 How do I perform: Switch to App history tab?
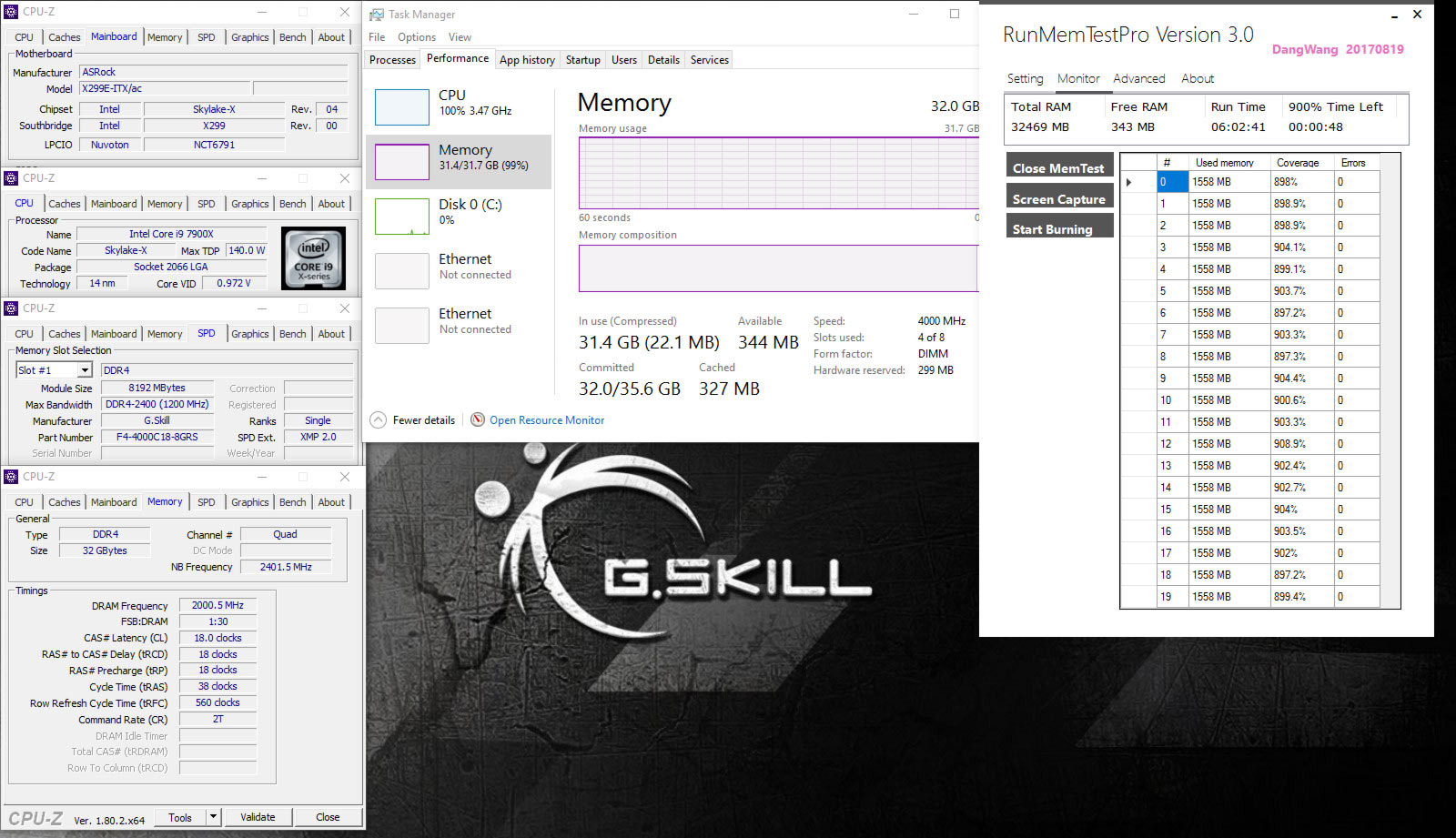click(x=527, y=60)
